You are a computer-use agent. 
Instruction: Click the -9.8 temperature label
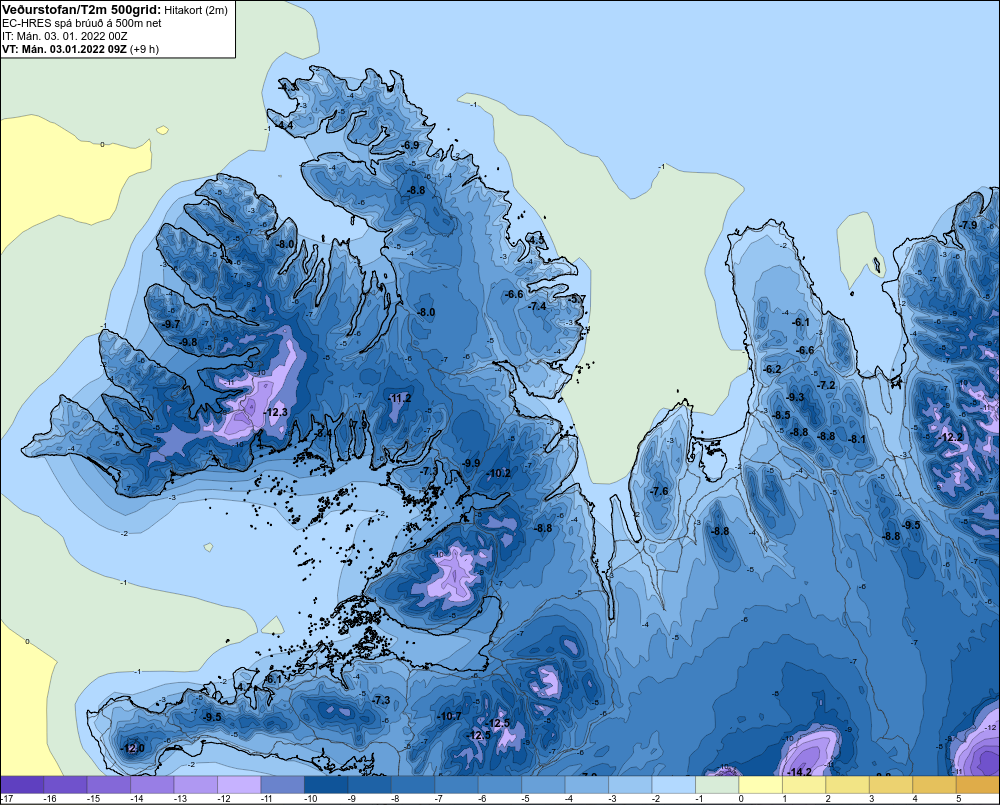(188, 342)
